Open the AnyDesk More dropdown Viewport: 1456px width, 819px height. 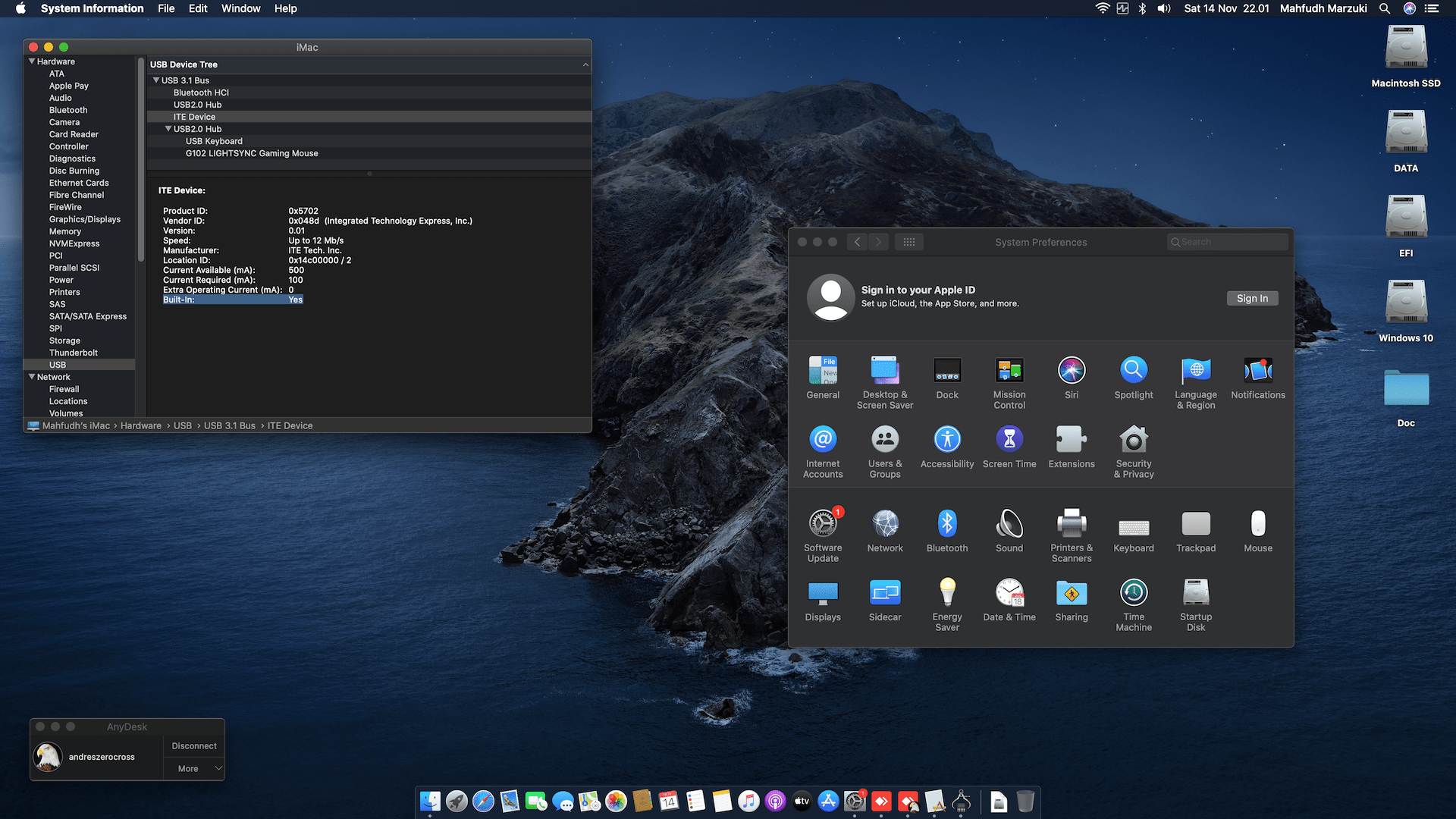[x=194, y=768]
